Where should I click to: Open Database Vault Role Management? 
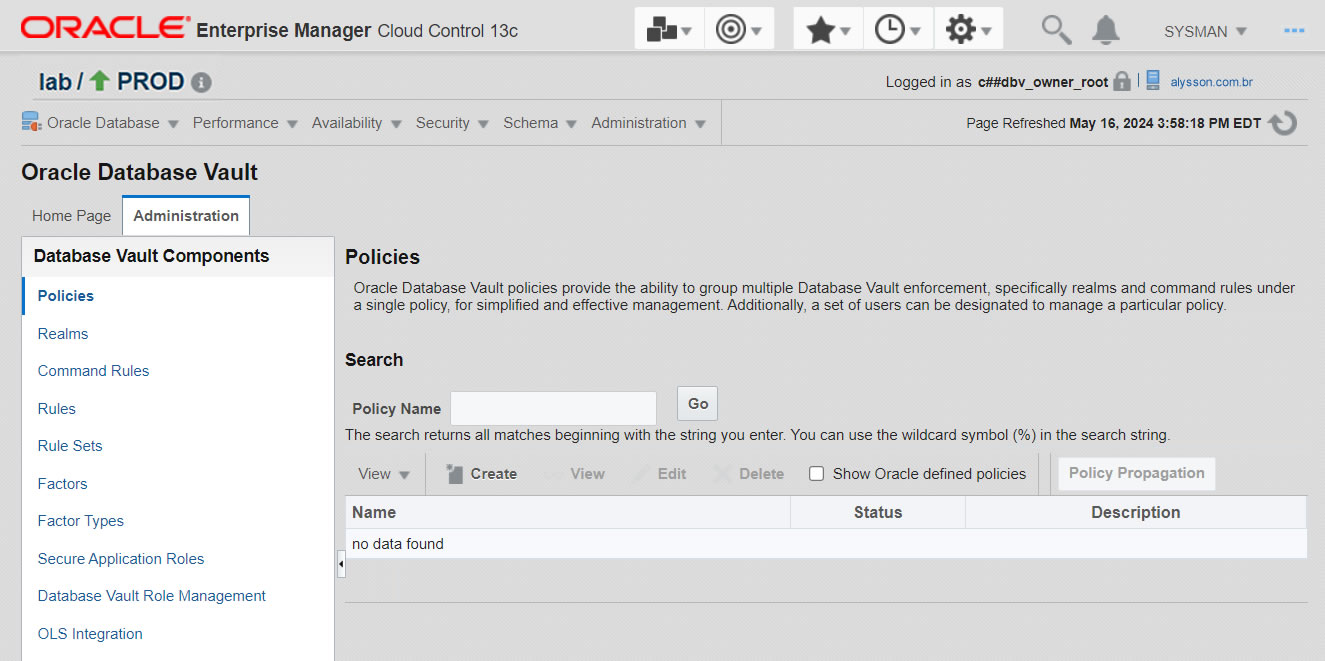coord(152,596)
